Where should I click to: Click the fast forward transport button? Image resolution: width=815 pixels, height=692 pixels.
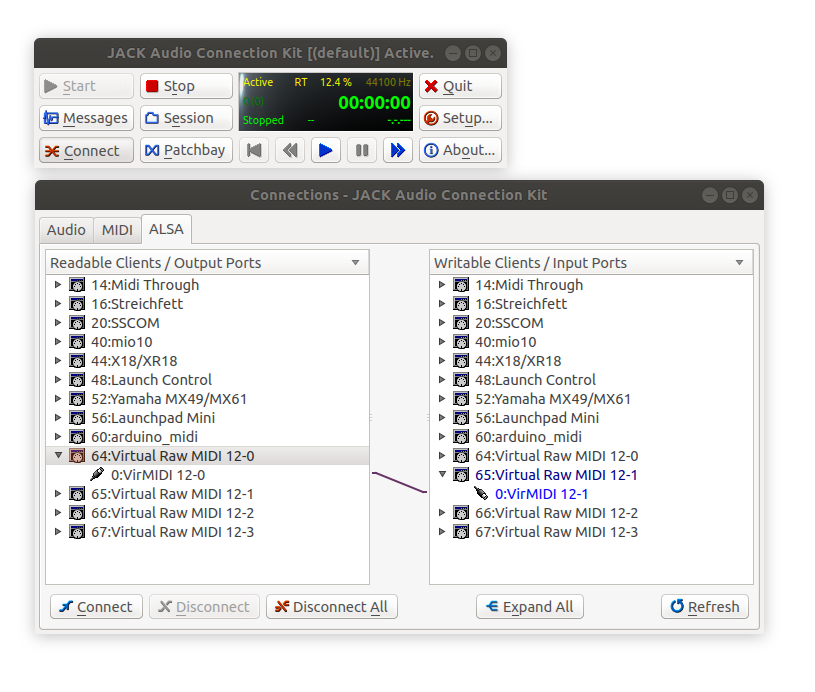click(398, 150)
